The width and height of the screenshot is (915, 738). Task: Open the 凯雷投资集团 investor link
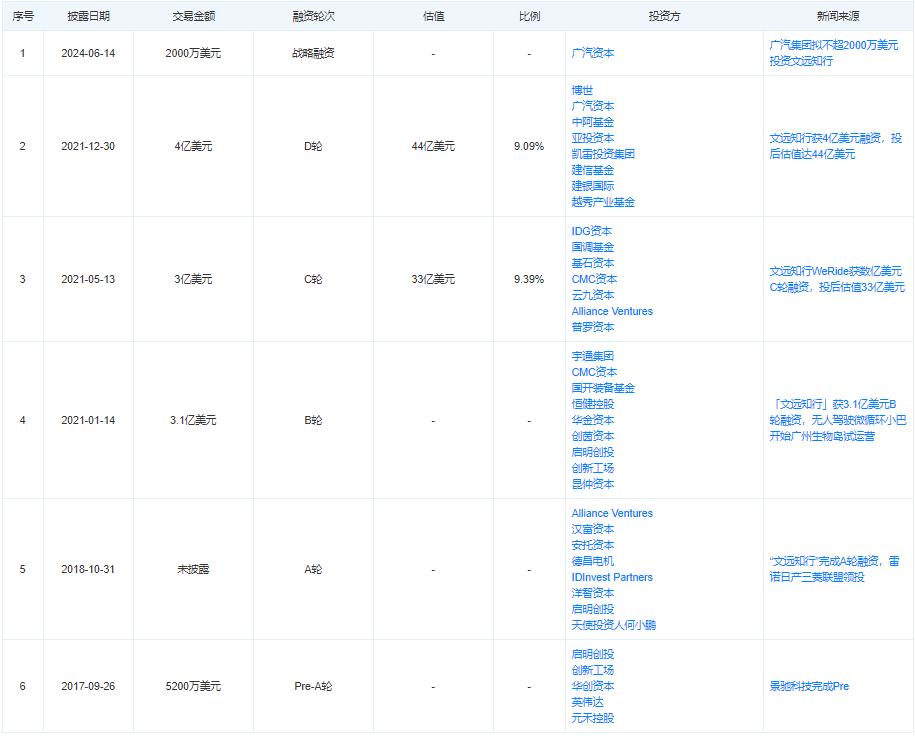click(603, 154)
